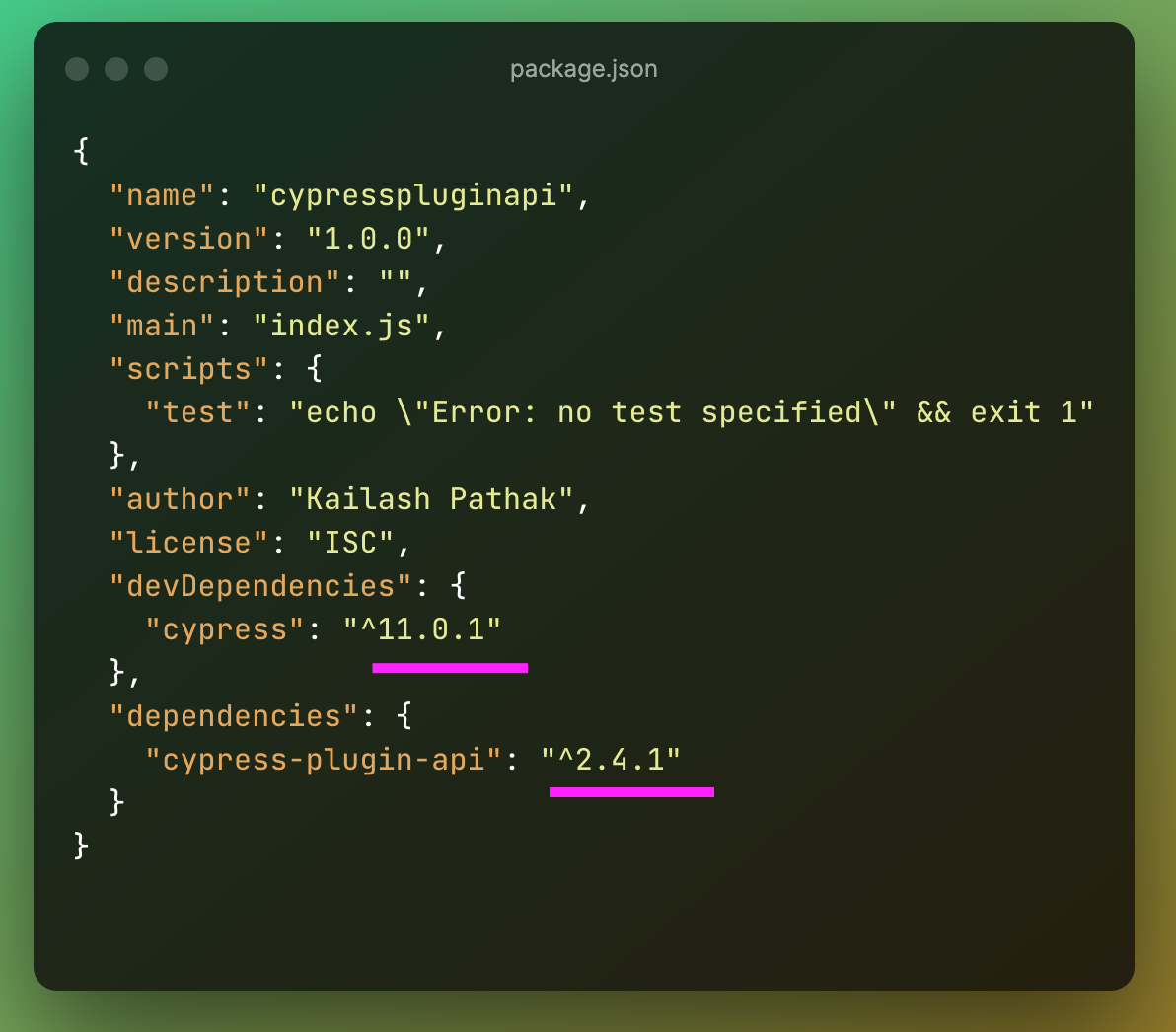Screen dimensions: 1176x1032
Task: Click the package.json window title
Action: 583,69
